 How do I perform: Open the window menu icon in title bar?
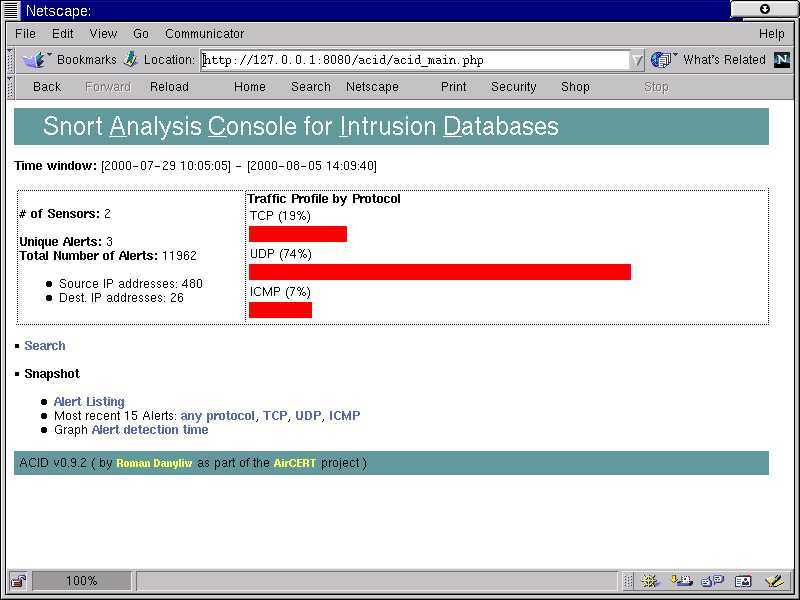(11, 10)
